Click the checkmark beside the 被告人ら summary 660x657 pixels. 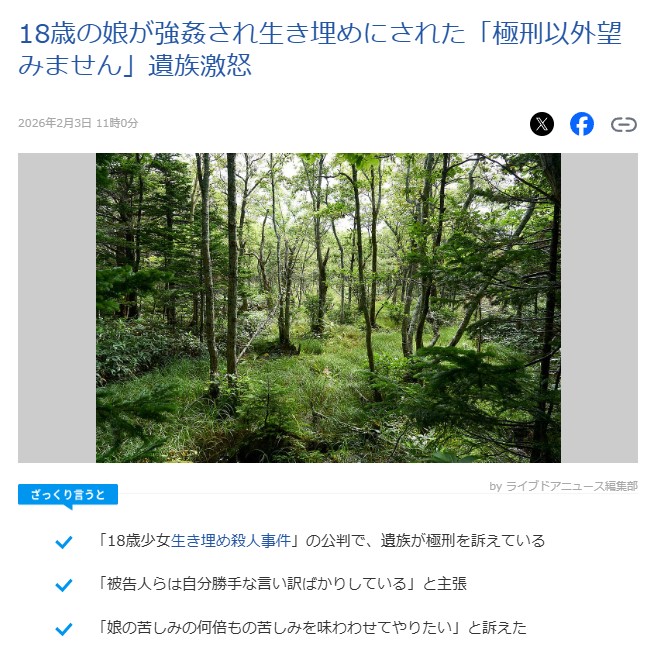pos(64,585)
